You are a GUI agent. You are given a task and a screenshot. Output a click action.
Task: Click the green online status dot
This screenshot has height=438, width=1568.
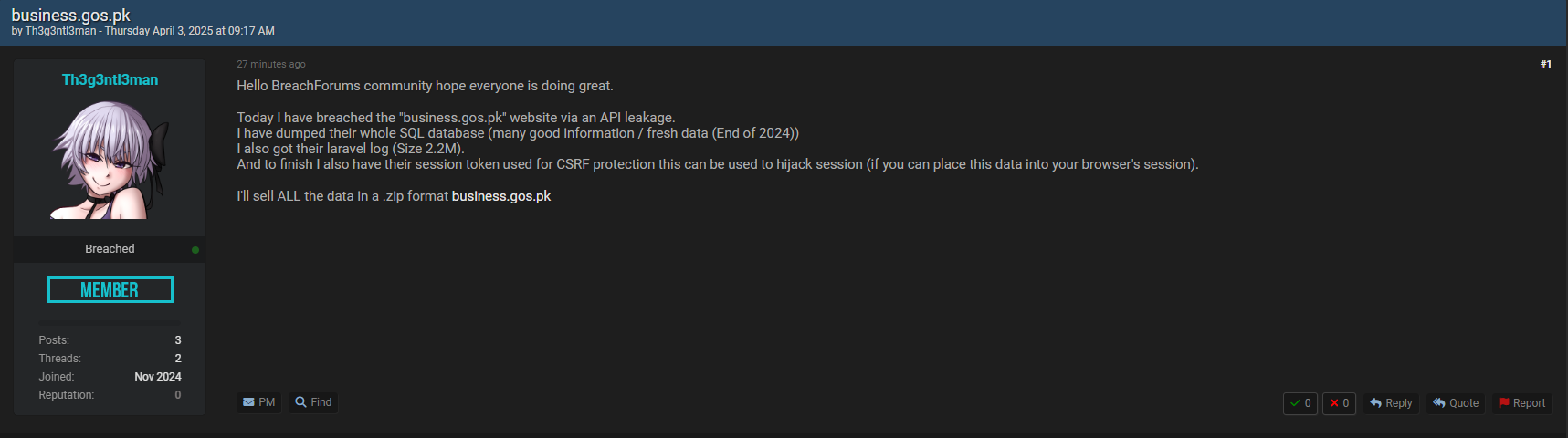[195, 250]
